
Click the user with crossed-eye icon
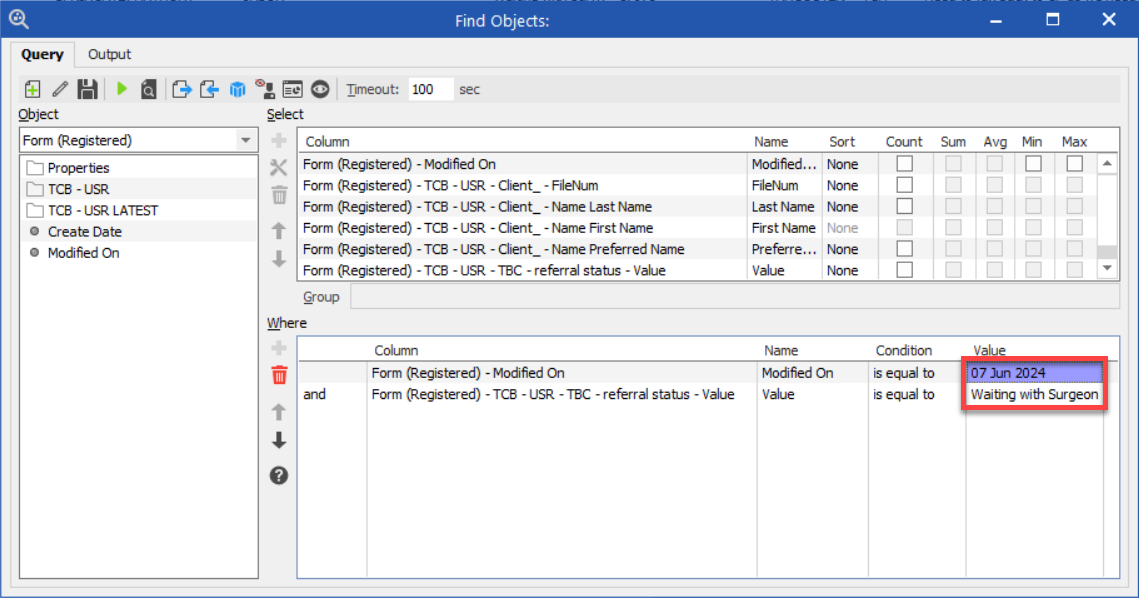pos(265,89)
